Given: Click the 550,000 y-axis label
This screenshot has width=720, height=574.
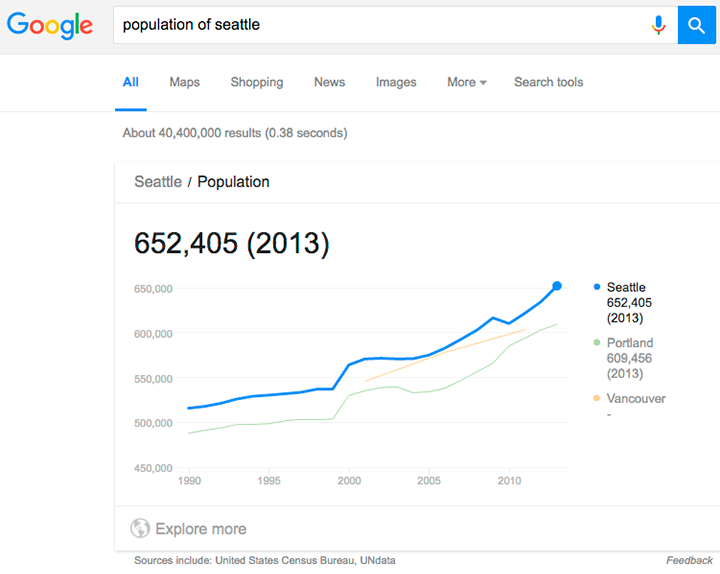Looking at the screenshot, I should 153,379.
